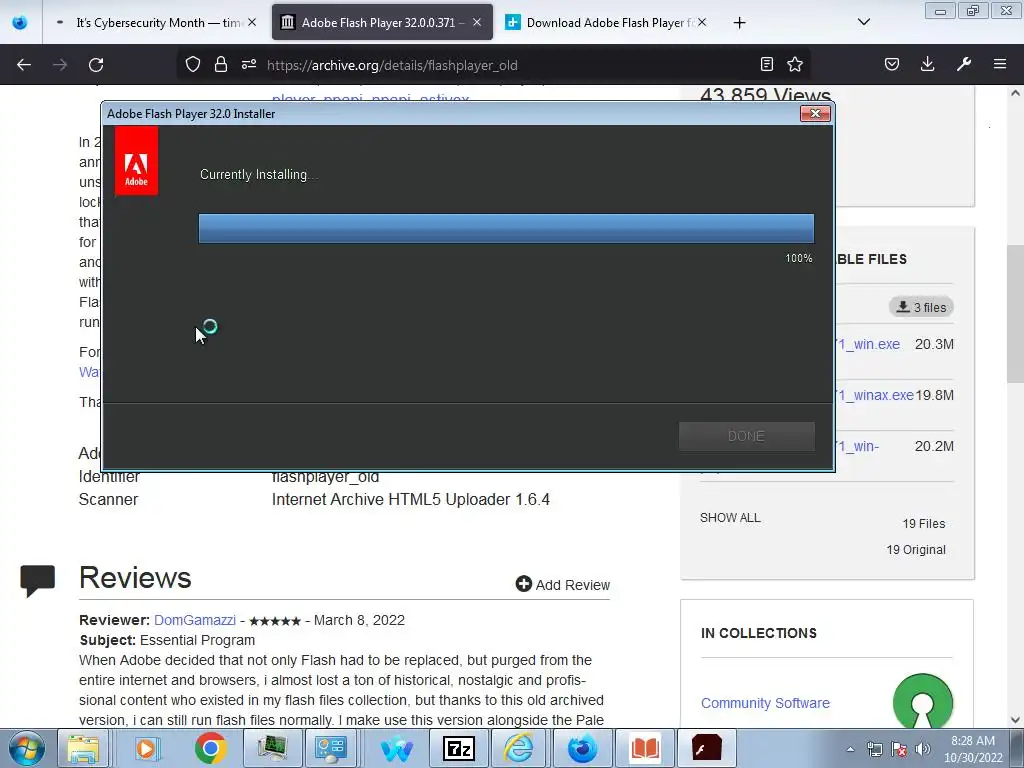
Task: Launch media player from taskbar
Action: tap(146, 748)
